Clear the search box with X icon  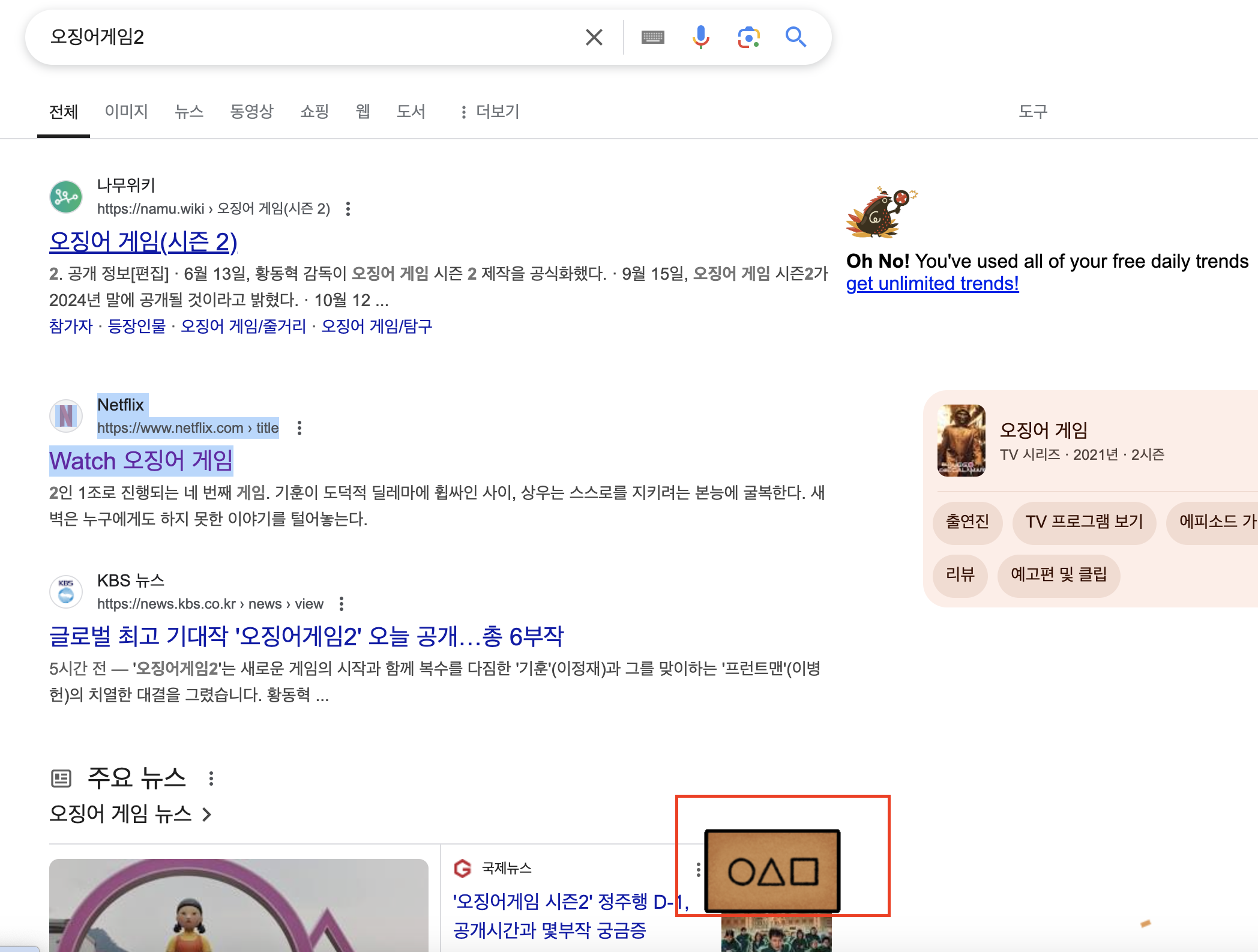[x=594, y=37]
